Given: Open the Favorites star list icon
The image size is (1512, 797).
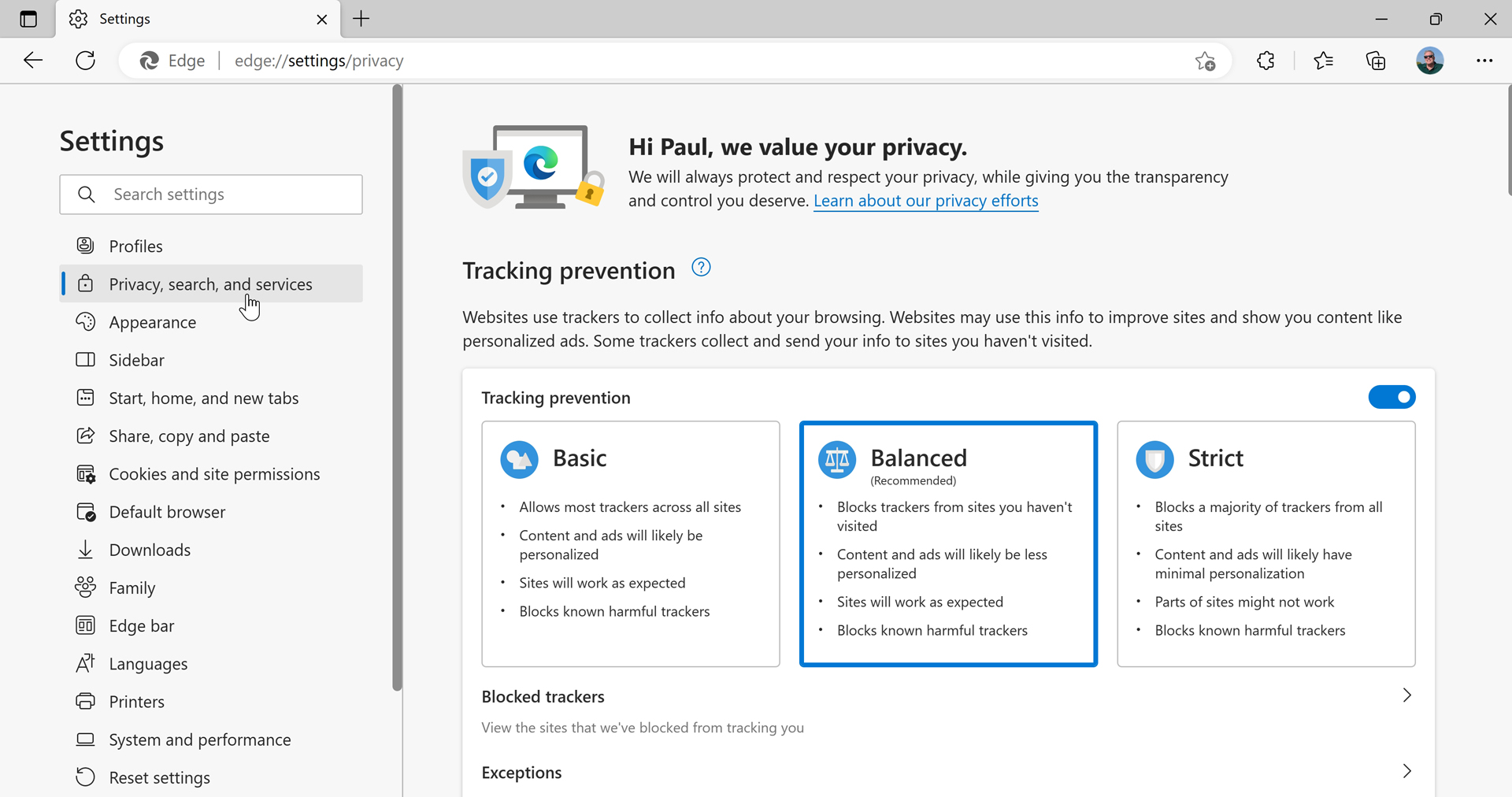Looking at the screenshot, I should (x=1324, y=61).
